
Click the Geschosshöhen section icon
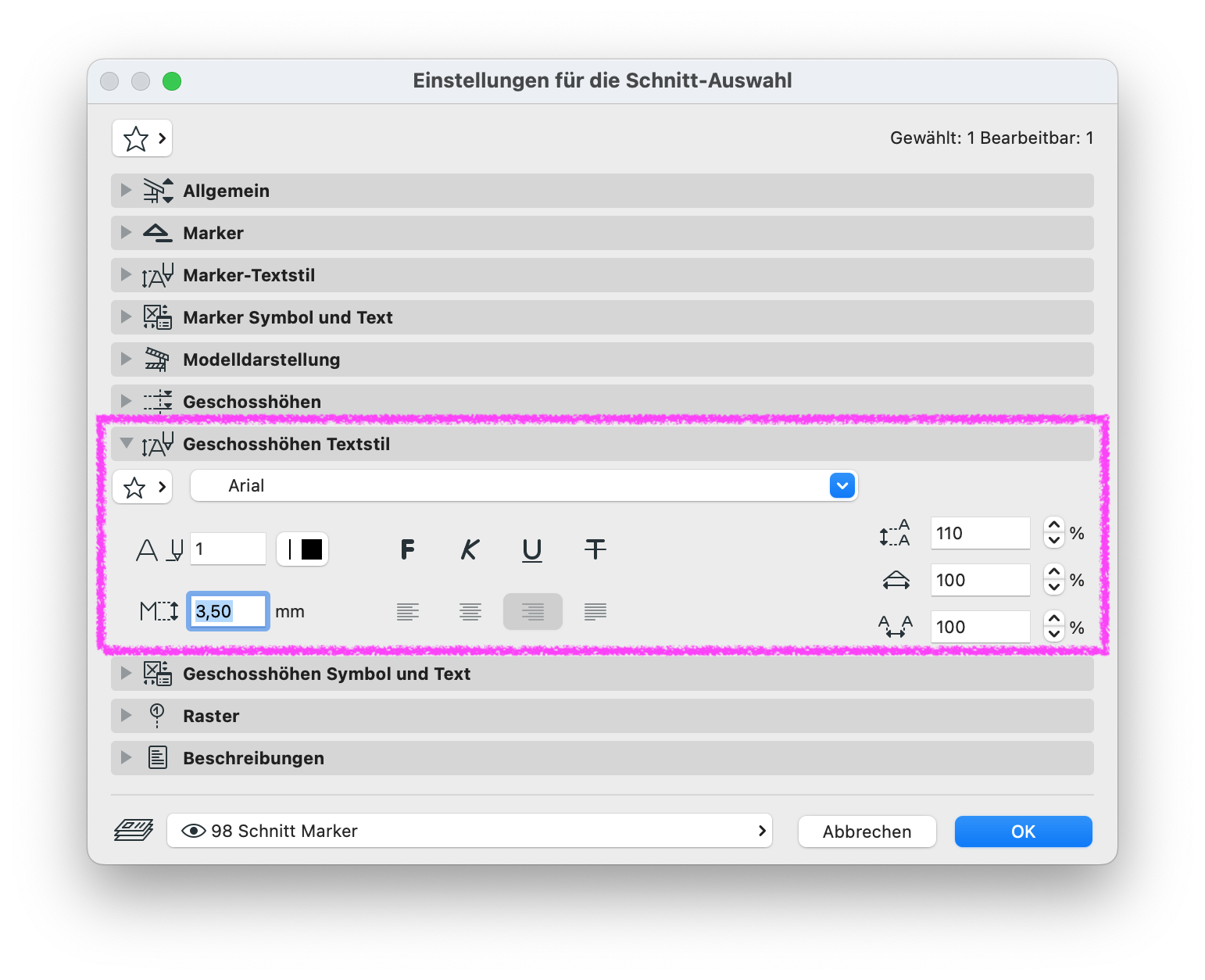pos(158,402)
